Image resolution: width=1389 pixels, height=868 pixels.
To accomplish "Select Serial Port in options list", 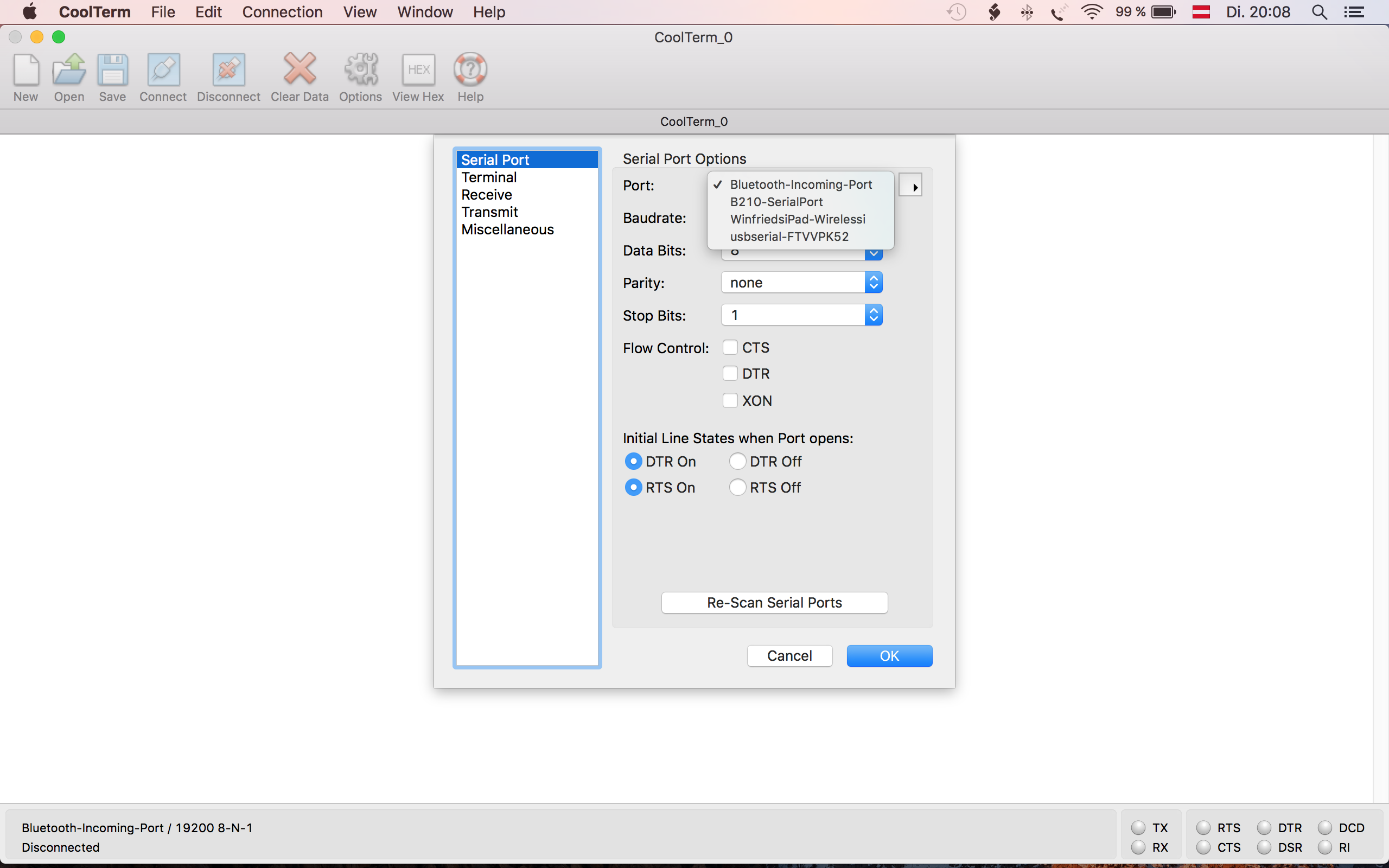I will coord(527,159).
